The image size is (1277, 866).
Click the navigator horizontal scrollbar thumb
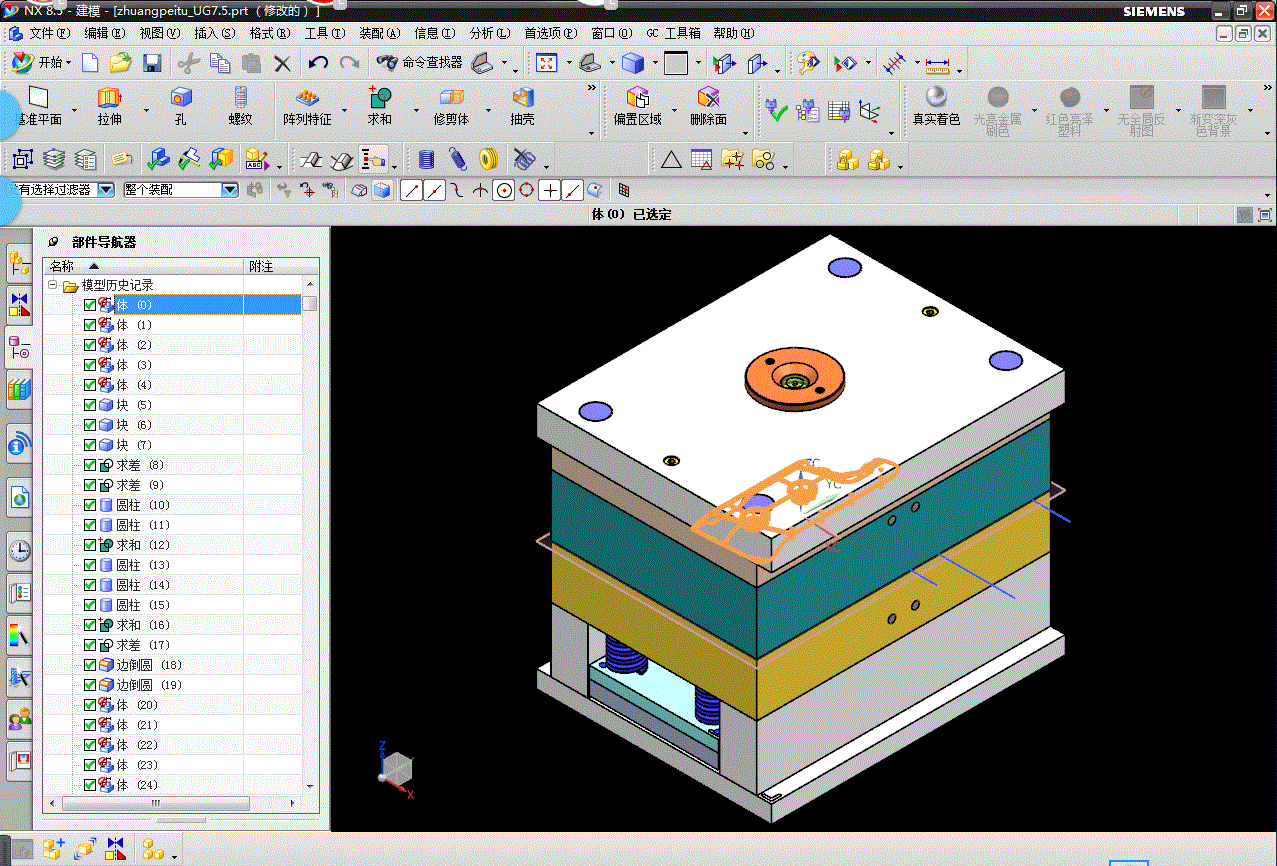coord(155,803)
